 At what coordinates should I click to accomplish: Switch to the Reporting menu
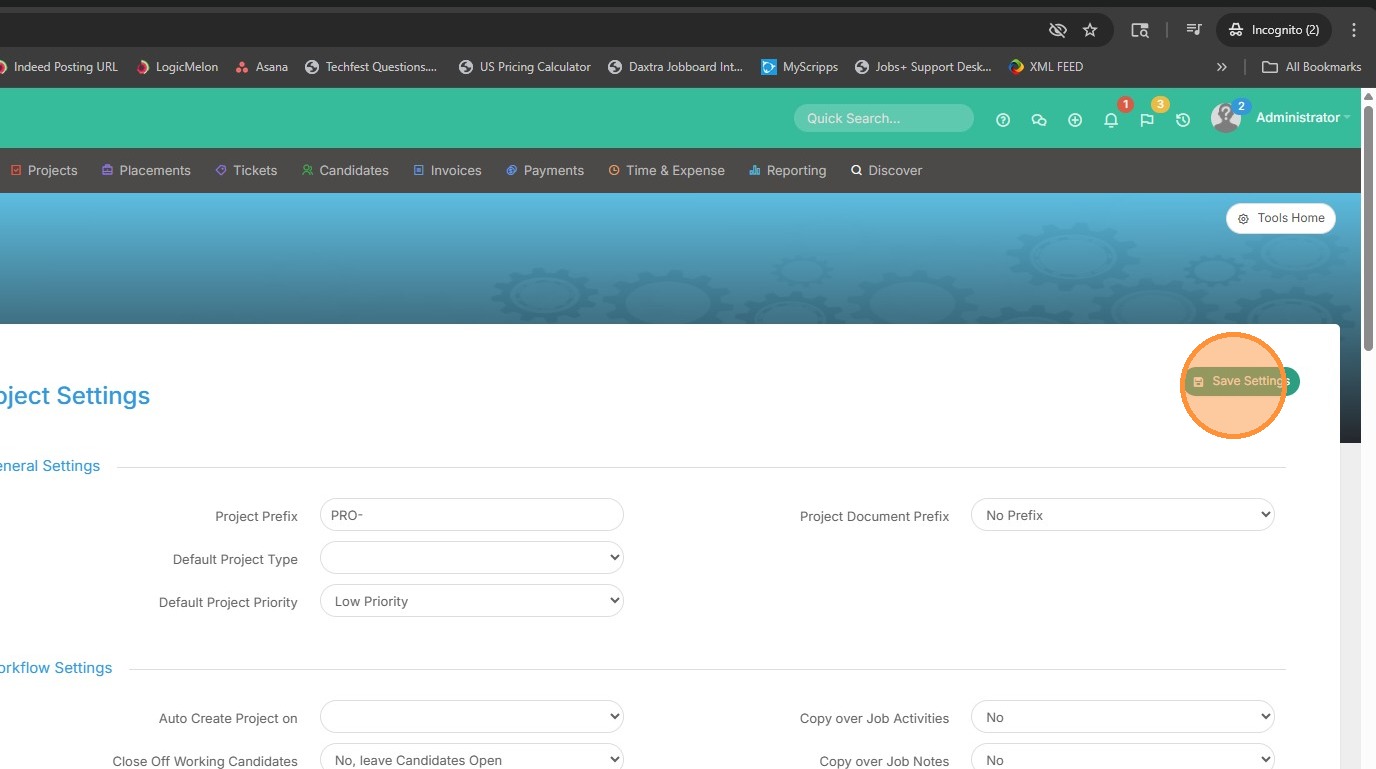pyautogui.click(x=788, y=171)
